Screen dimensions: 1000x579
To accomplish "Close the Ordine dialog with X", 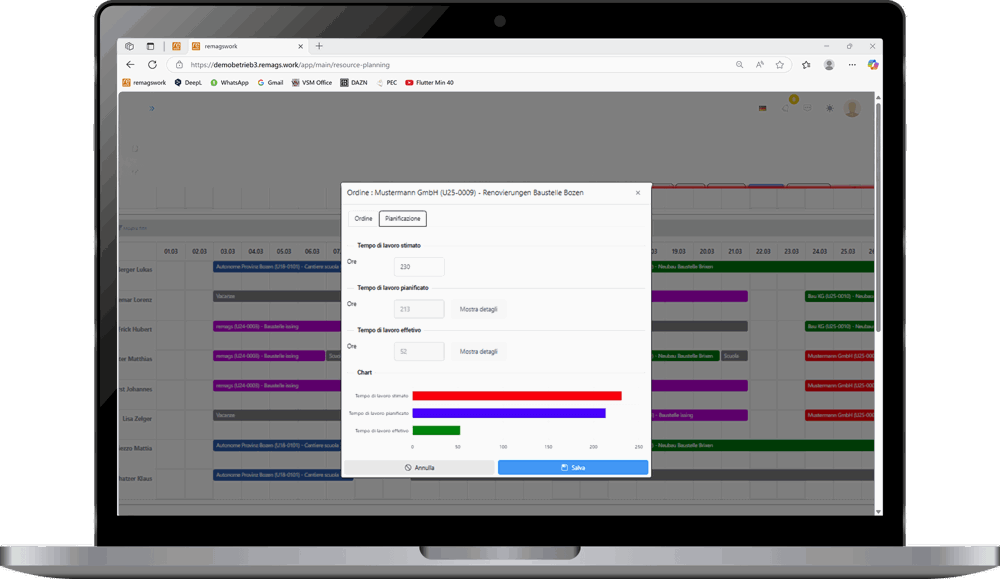I will [638, 192].
